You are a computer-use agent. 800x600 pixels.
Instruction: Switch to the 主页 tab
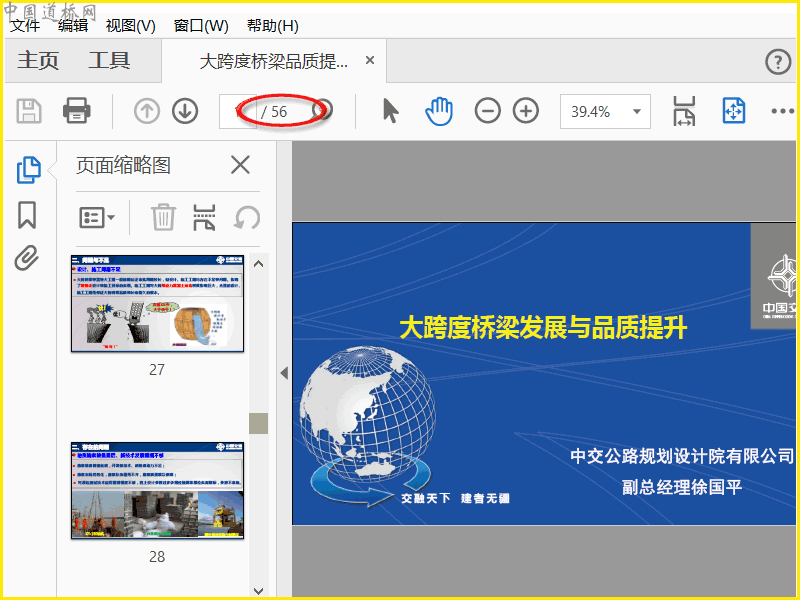point(38,61)
